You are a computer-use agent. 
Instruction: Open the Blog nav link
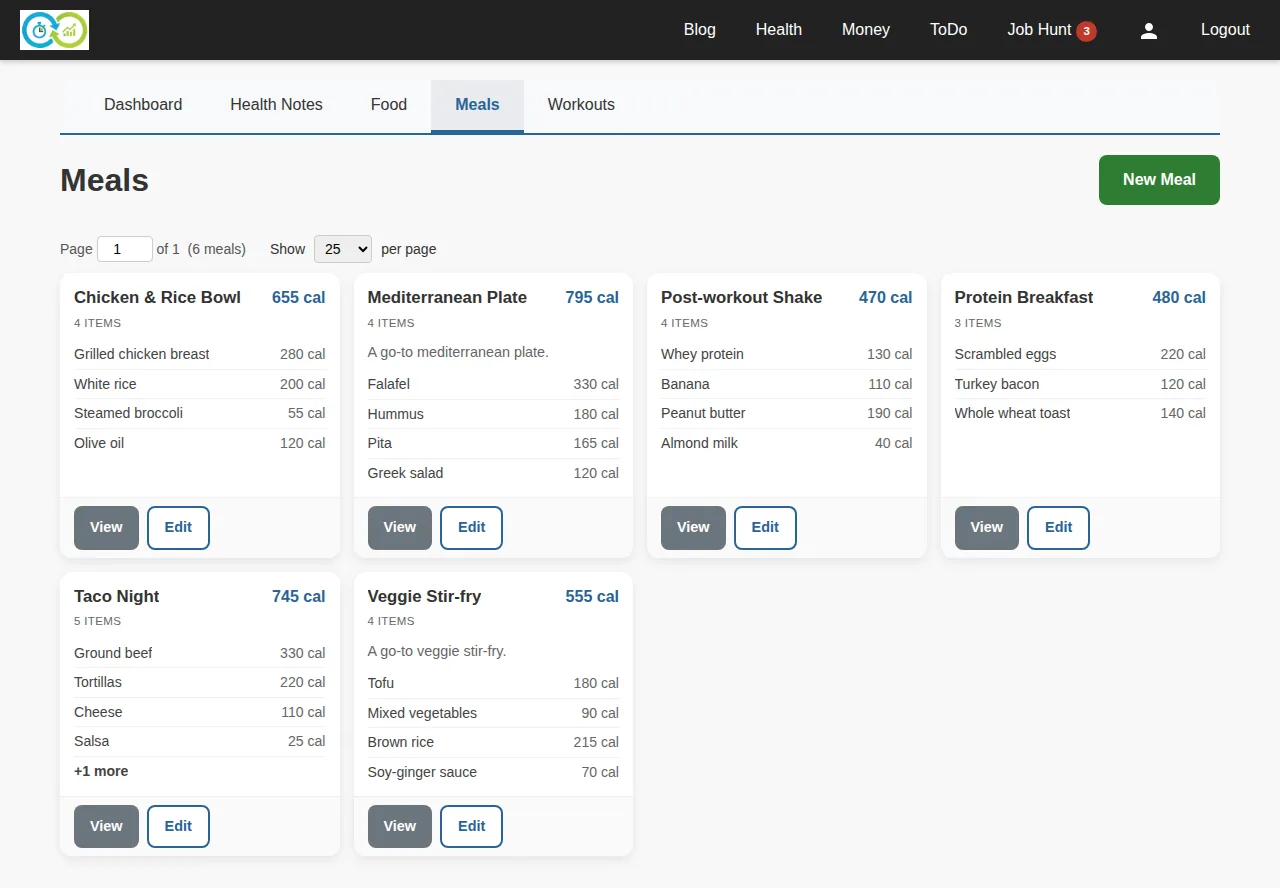[700, 30]
